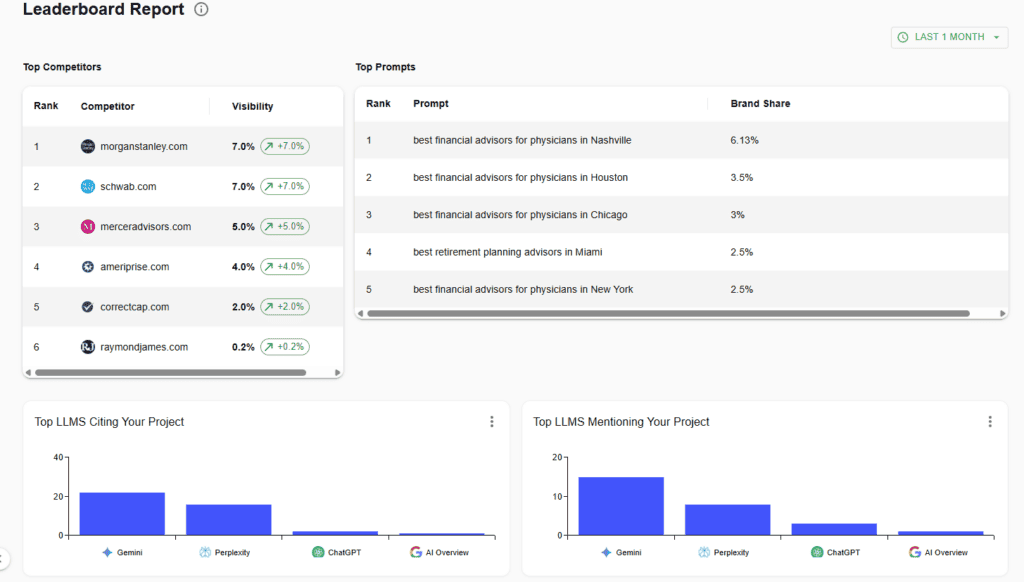Click the right scroll arrow under the competitors table
This screenshot has width=1024, height=582.
point(338,373)
